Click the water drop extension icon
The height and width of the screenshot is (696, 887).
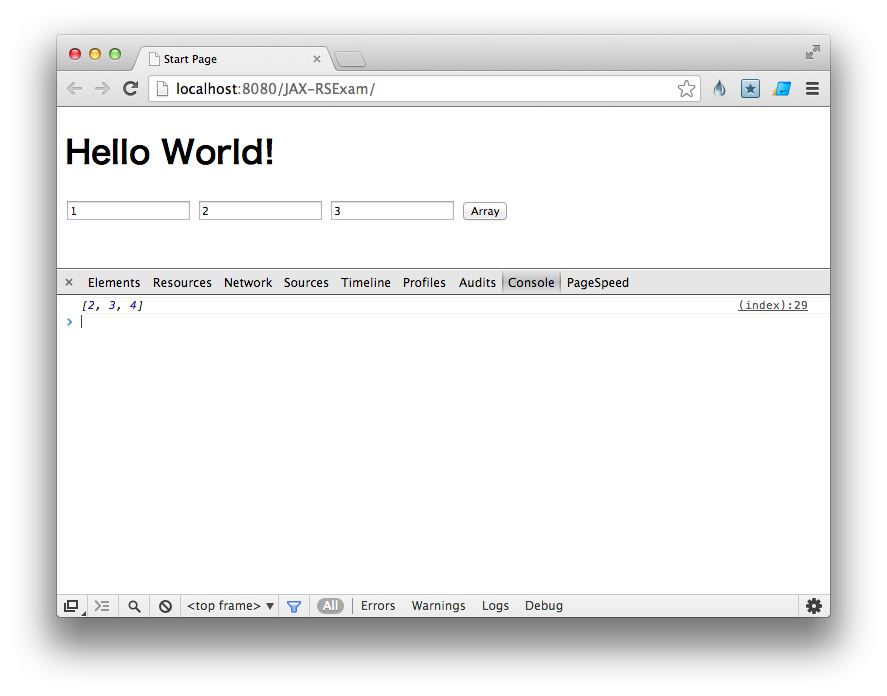719,89
